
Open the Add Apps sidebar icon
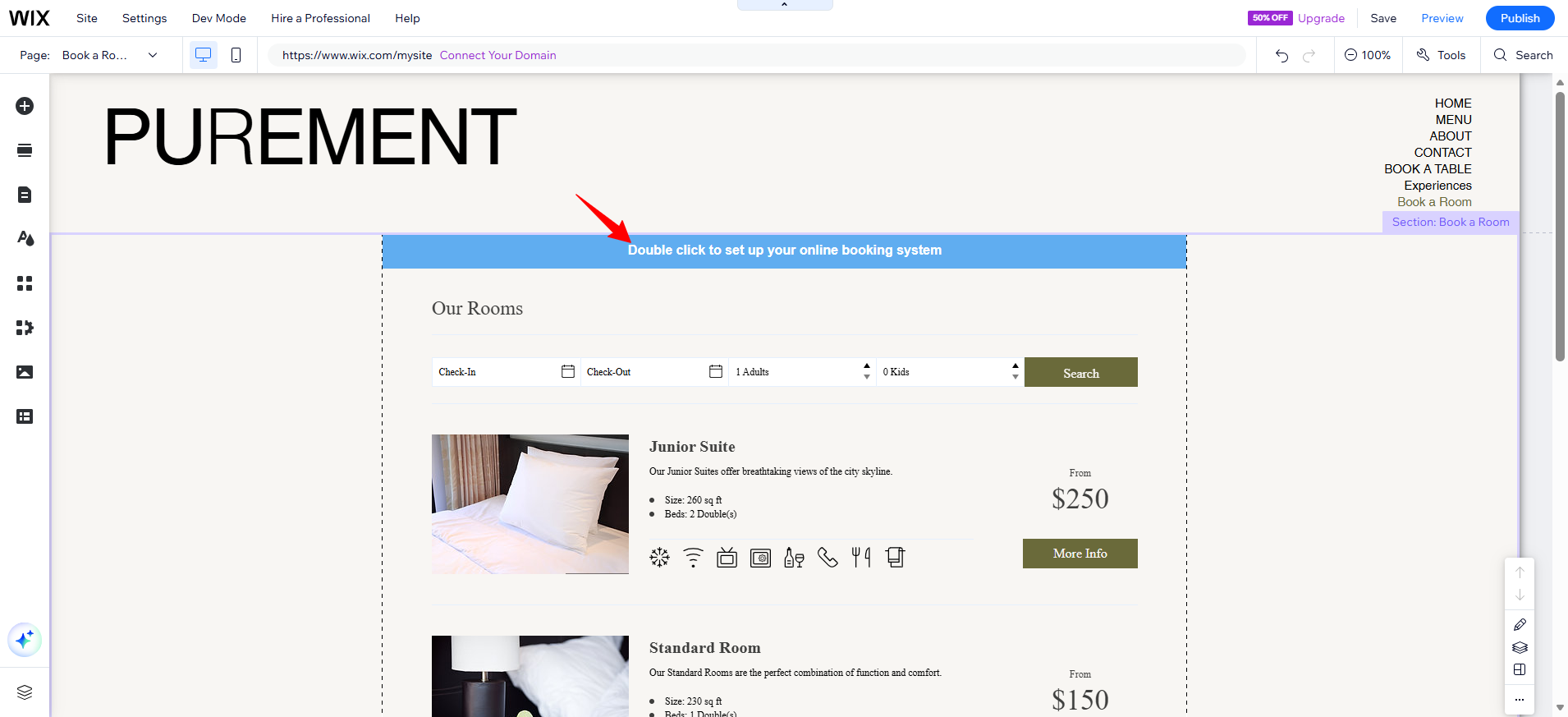pyautogui.click(x=25, y=283)
